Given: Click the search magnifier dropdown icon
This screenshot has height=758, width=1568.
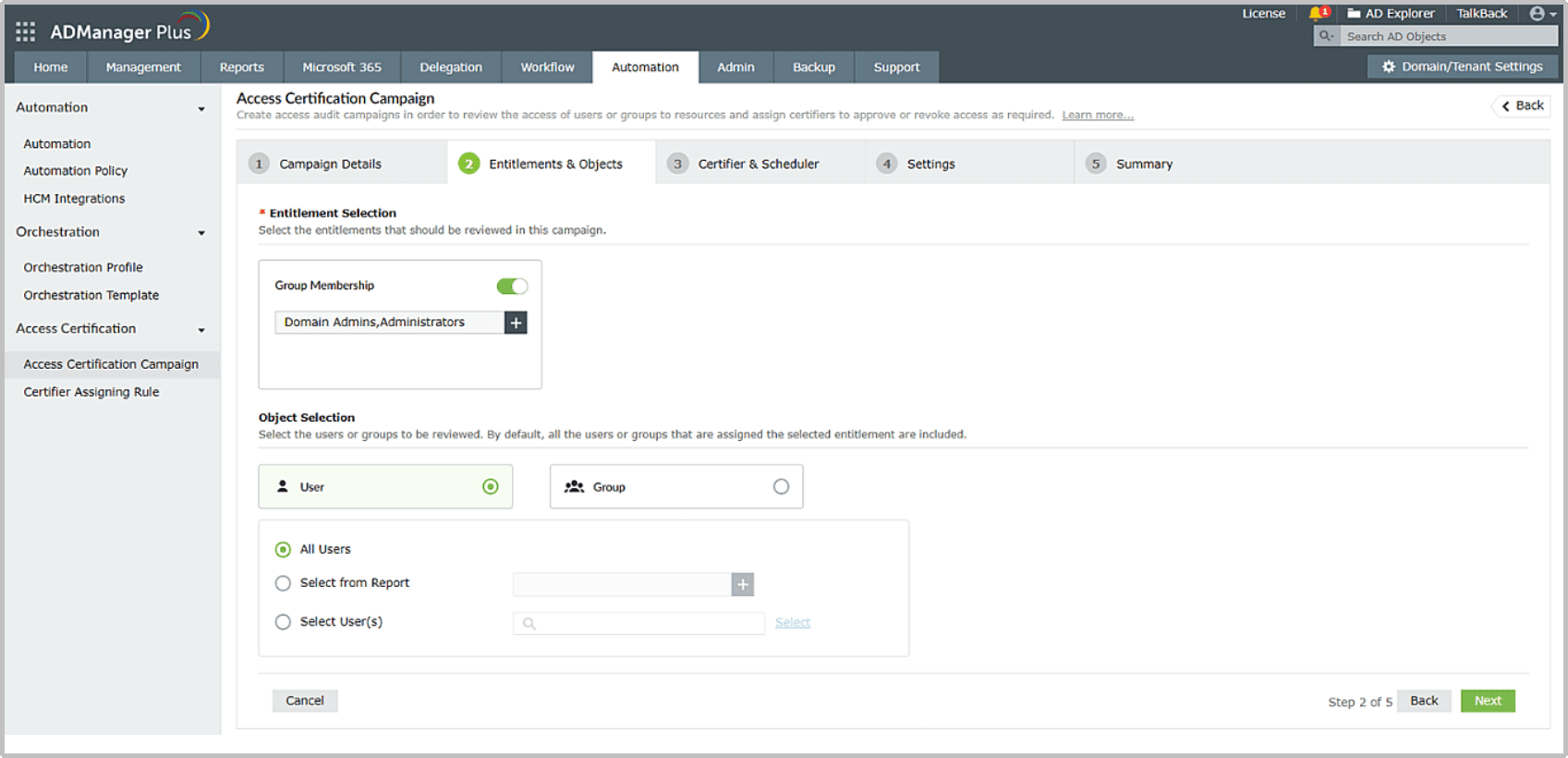Looking at the screenshot, I should [x=1327, y=36].
